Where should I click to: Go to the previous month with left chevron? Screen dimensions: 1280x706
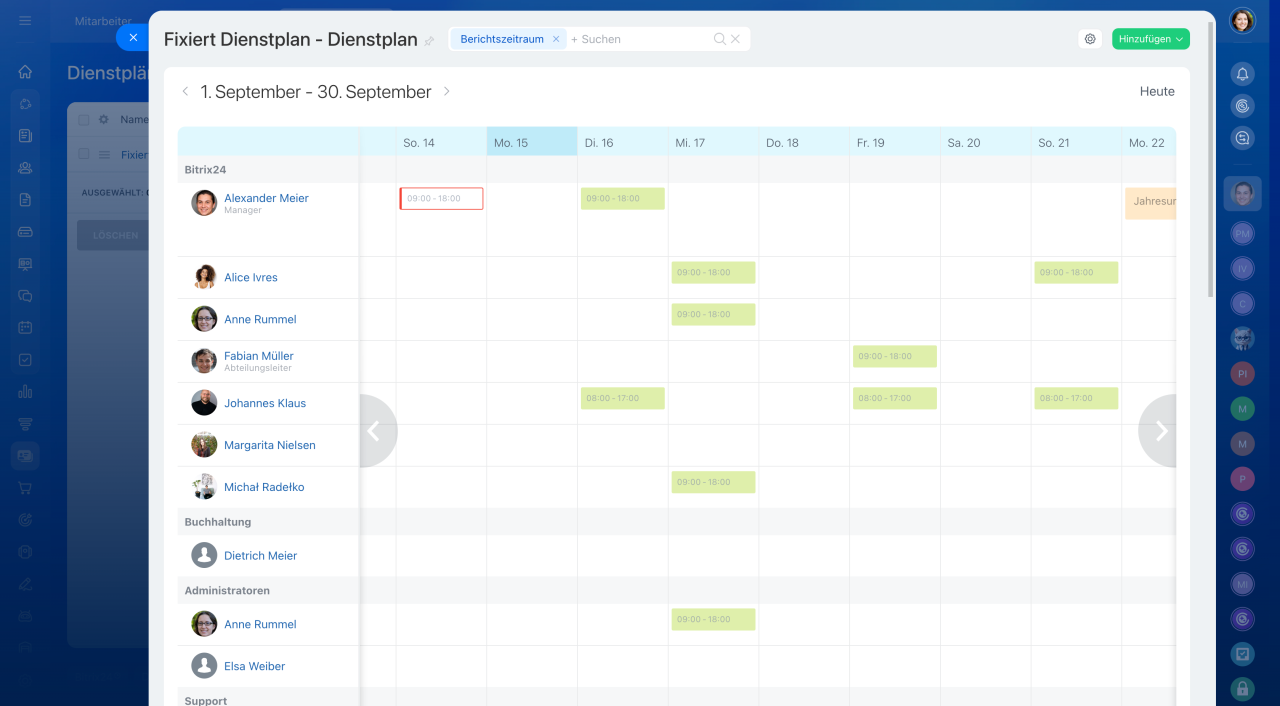pos(185,91)
